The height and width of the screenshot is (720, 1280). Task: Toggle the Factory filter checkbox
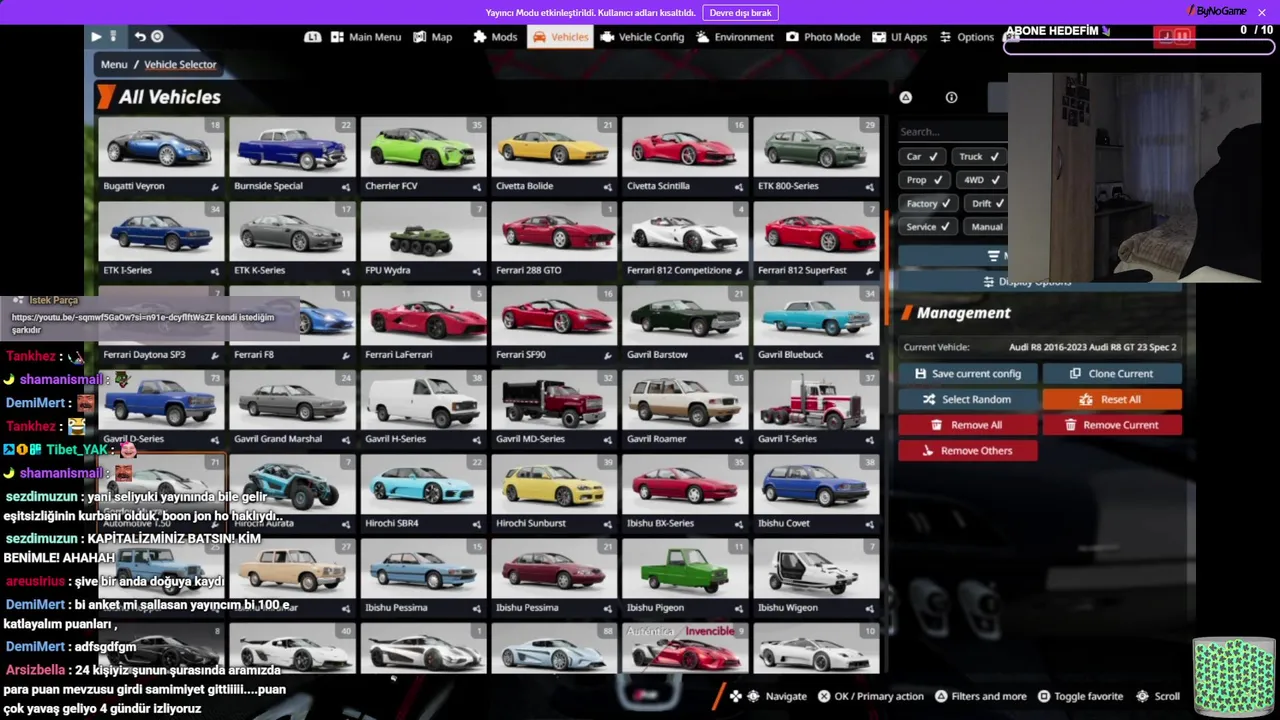(x=928, y=203)
